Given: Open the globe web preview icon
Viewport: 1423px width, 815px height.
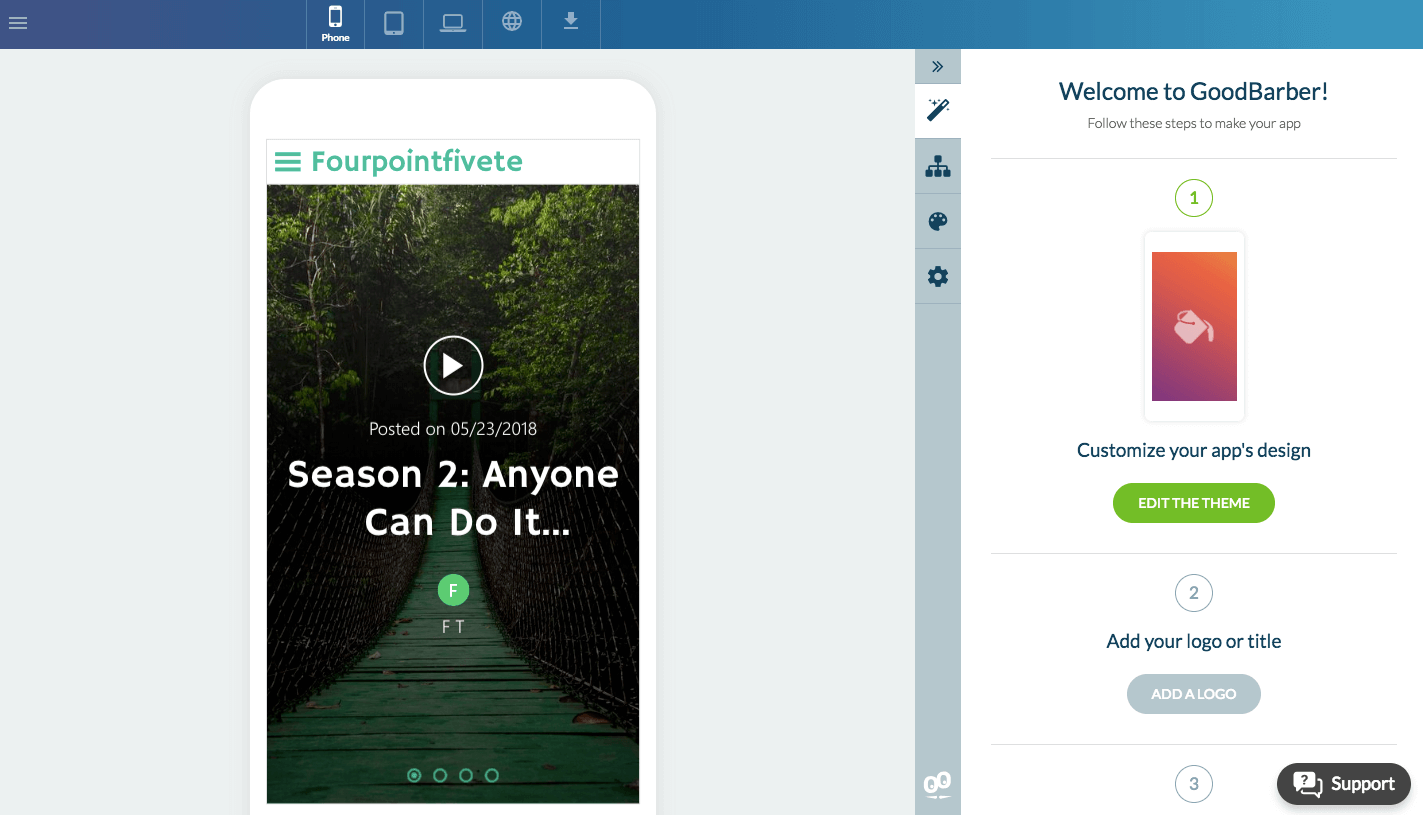Looking at the screenshot, I should point(512,22).
